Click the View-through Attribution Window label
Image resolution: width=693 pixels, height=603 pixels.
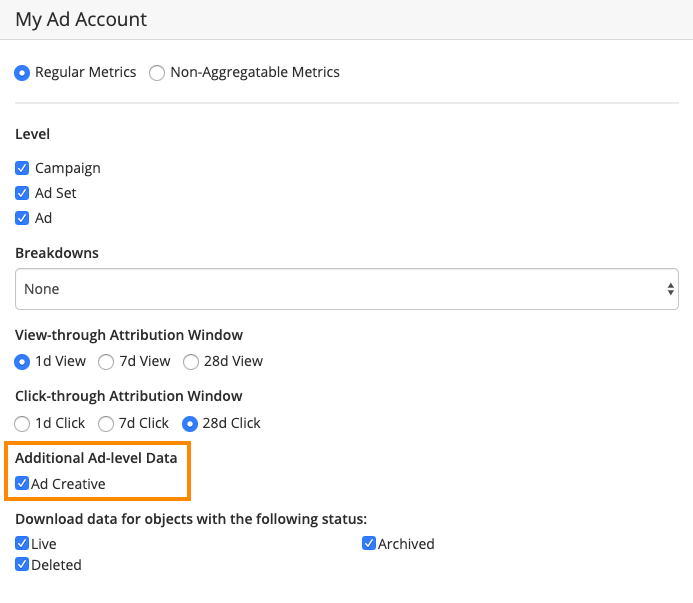129,335
